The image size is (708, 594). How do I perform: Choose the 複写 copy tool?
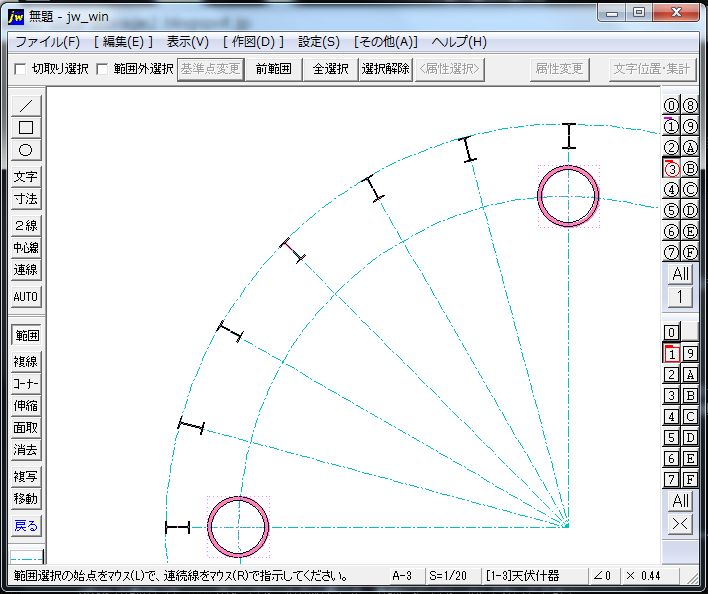[x=26, y=476]
